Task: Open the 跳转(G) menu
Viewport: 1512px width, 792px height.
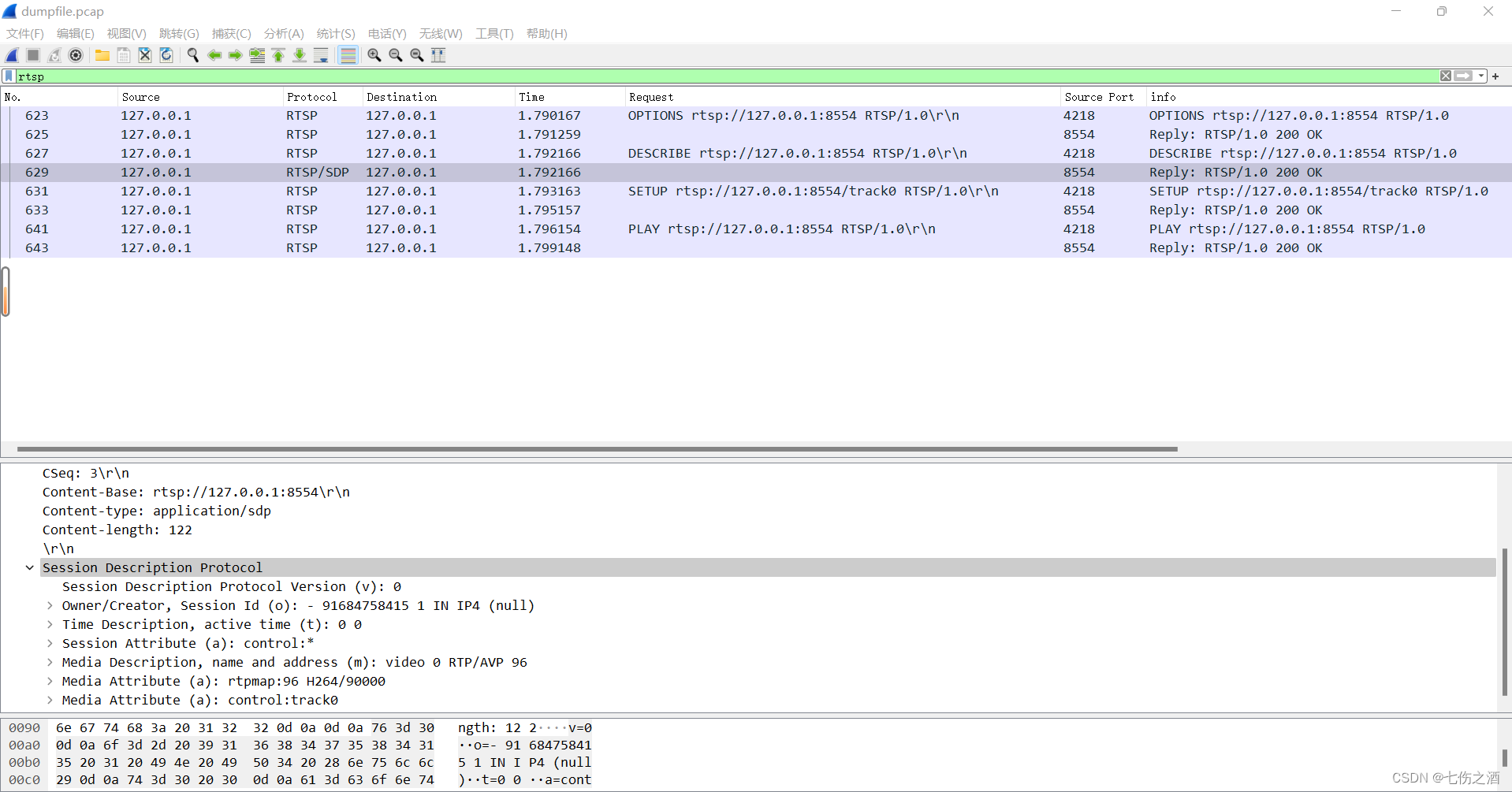Action: point(179,34)
